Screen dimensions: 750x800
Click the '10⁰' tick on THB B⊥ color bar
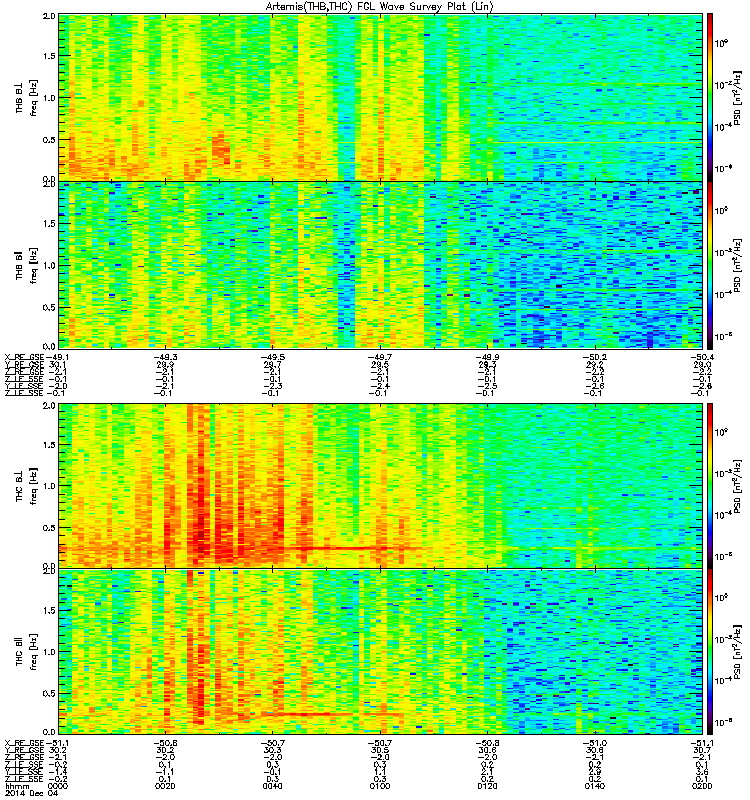pos(721,43)
